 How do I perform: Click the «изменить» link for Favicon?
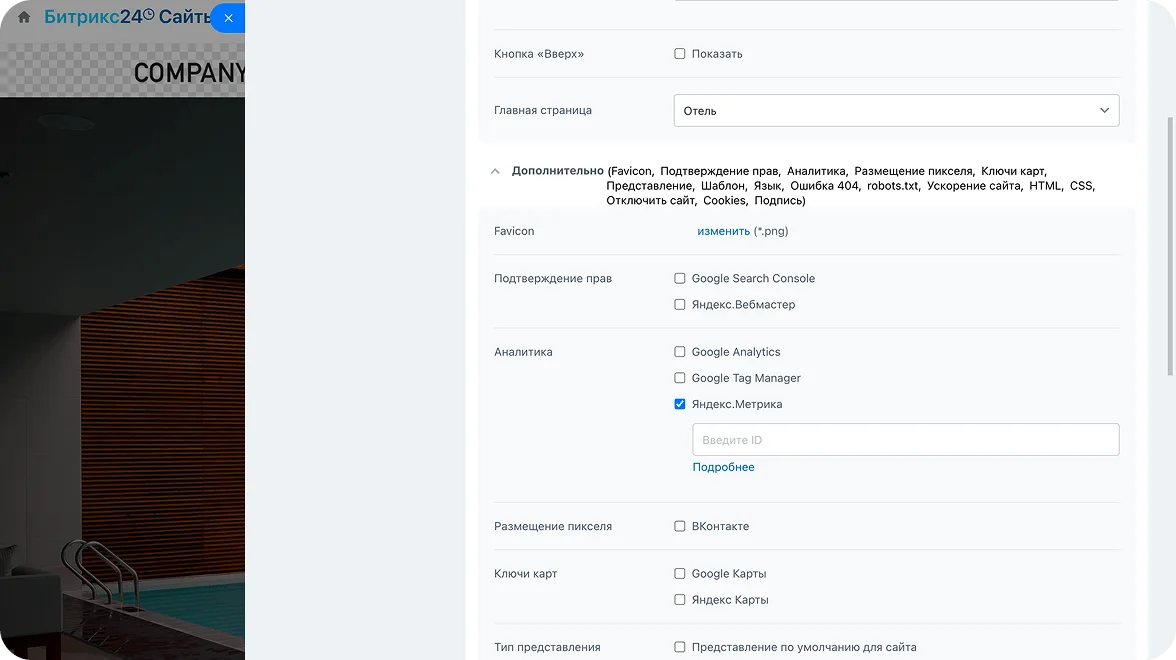(x=723, y=231)
